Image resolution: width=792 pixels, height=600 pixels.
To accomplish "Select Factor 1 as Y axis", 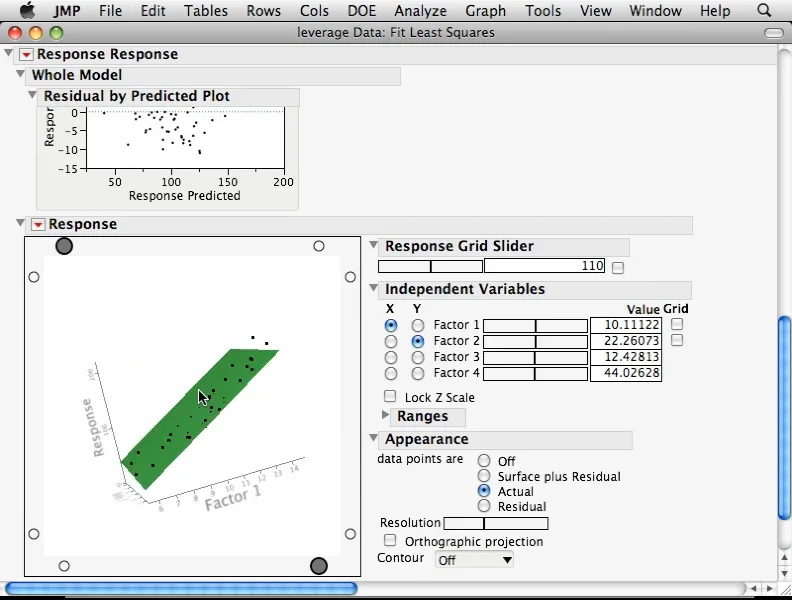I will [418, 325].
